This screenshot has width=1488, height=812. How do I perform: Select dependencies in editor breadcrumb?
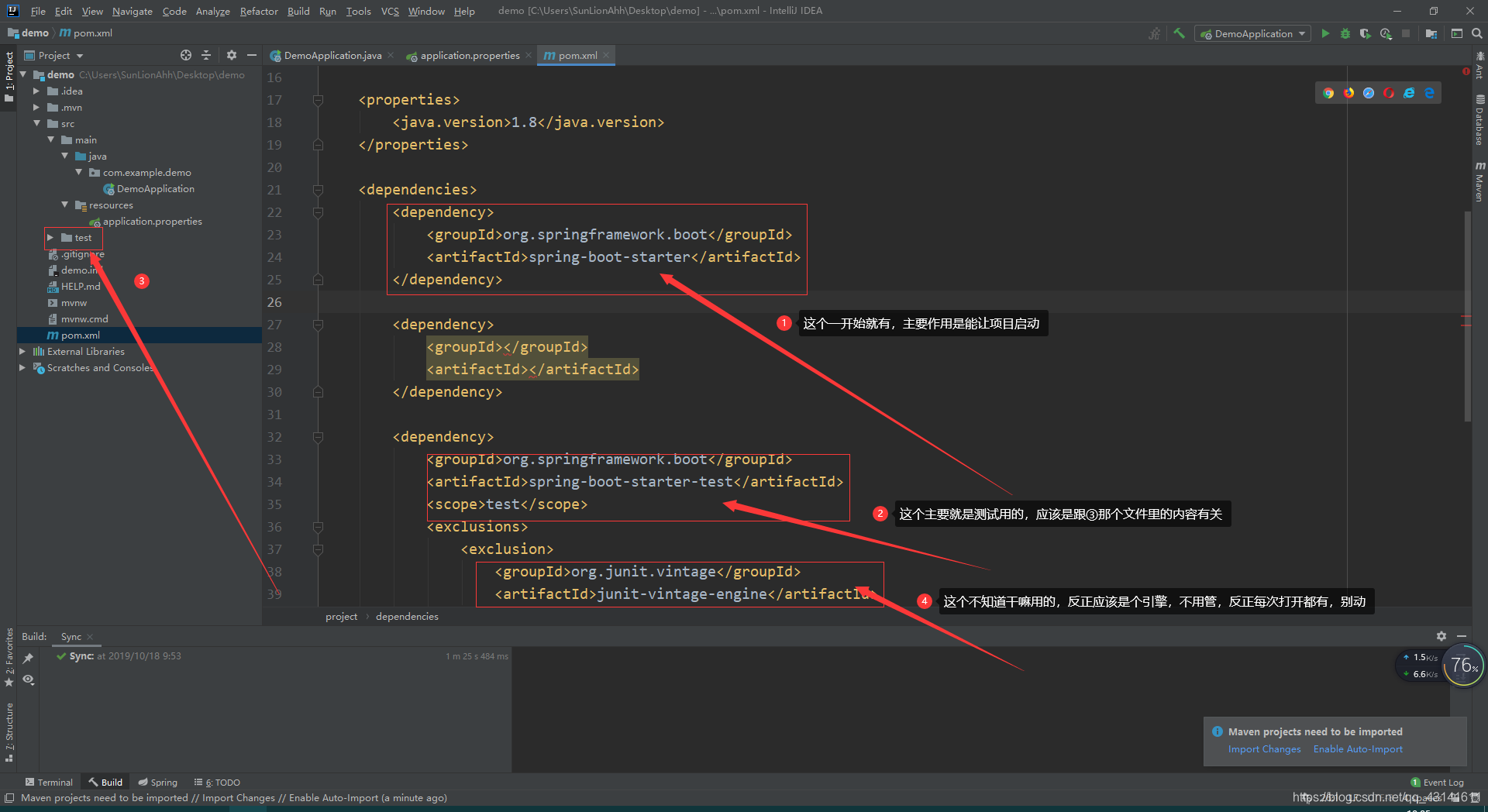tap(407, 617)
